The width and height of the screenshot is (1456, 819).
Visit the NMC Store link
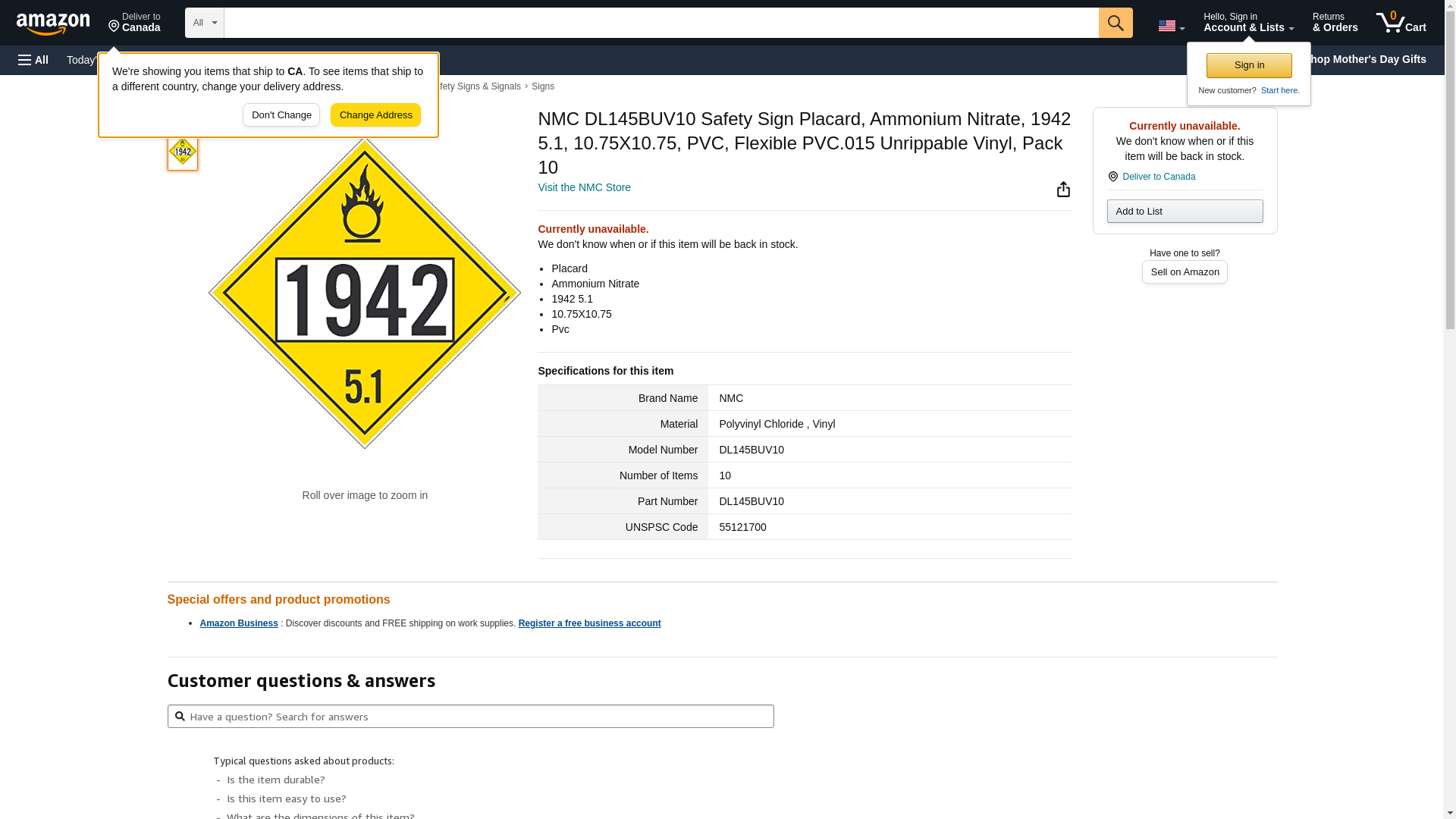(584, 187)
